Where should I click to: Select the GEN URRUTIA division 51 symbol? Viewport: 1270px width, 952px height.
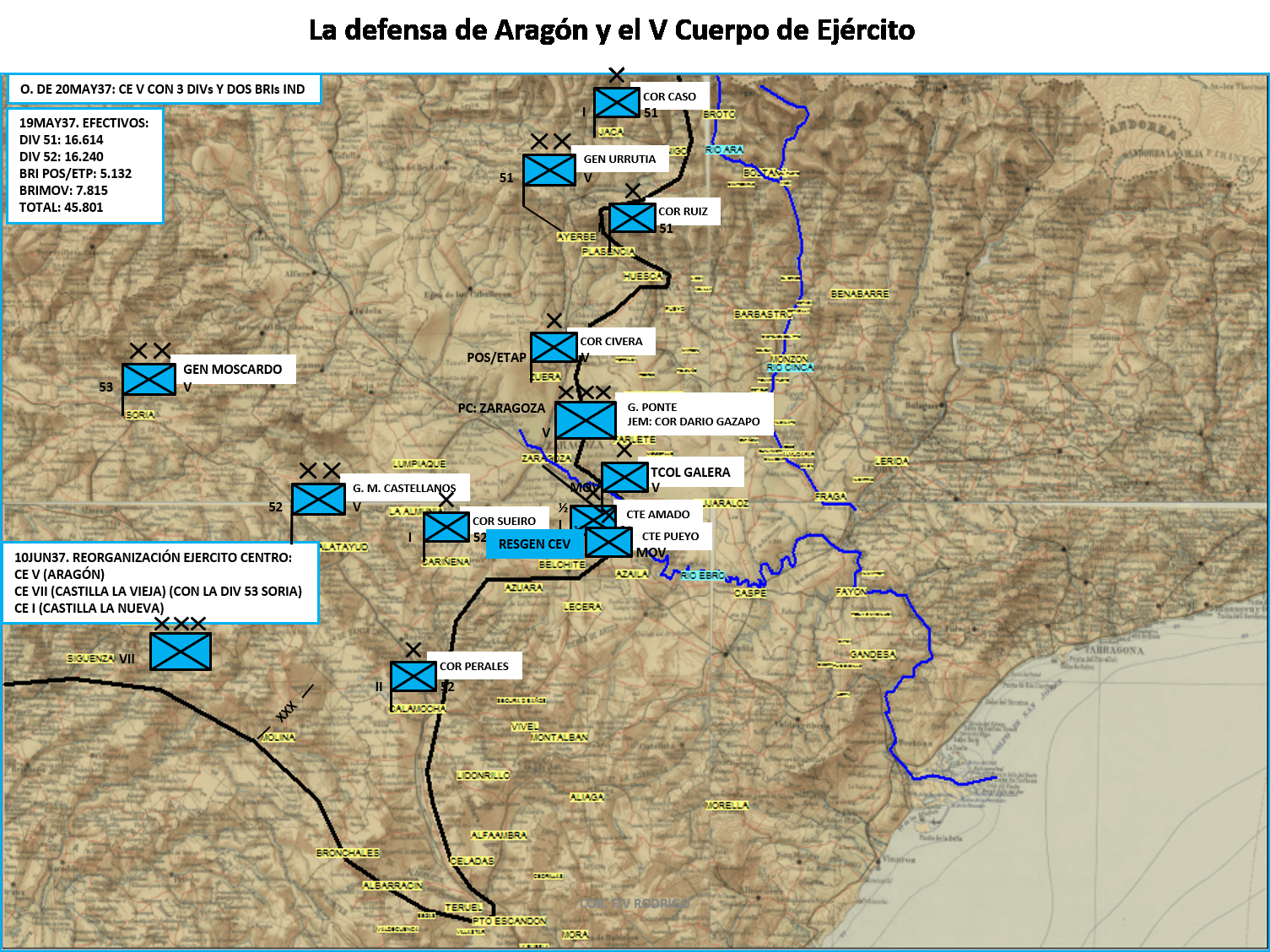pos(549,170)
